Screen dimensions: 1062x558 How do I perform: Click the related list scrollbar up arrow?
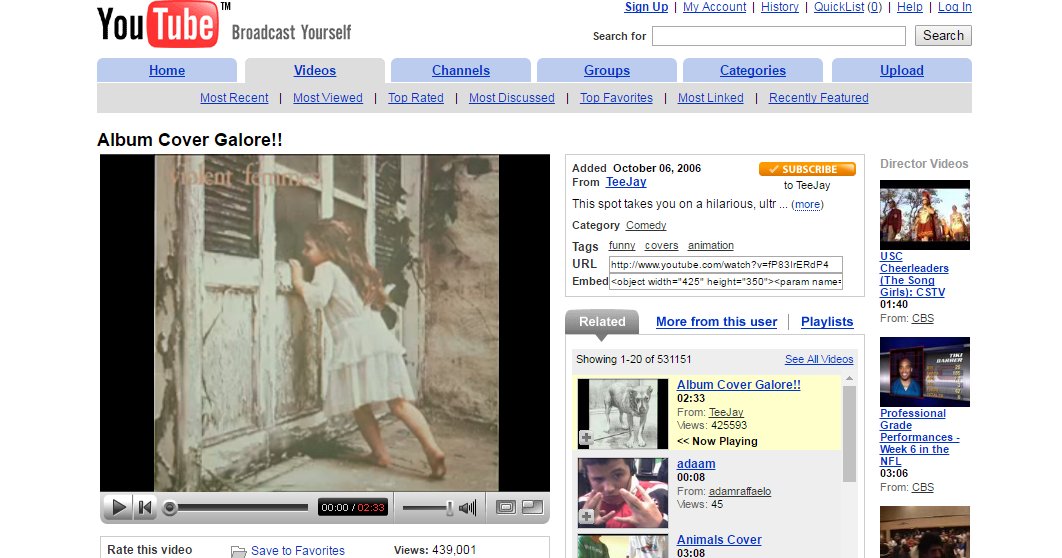tap(849, 379)
